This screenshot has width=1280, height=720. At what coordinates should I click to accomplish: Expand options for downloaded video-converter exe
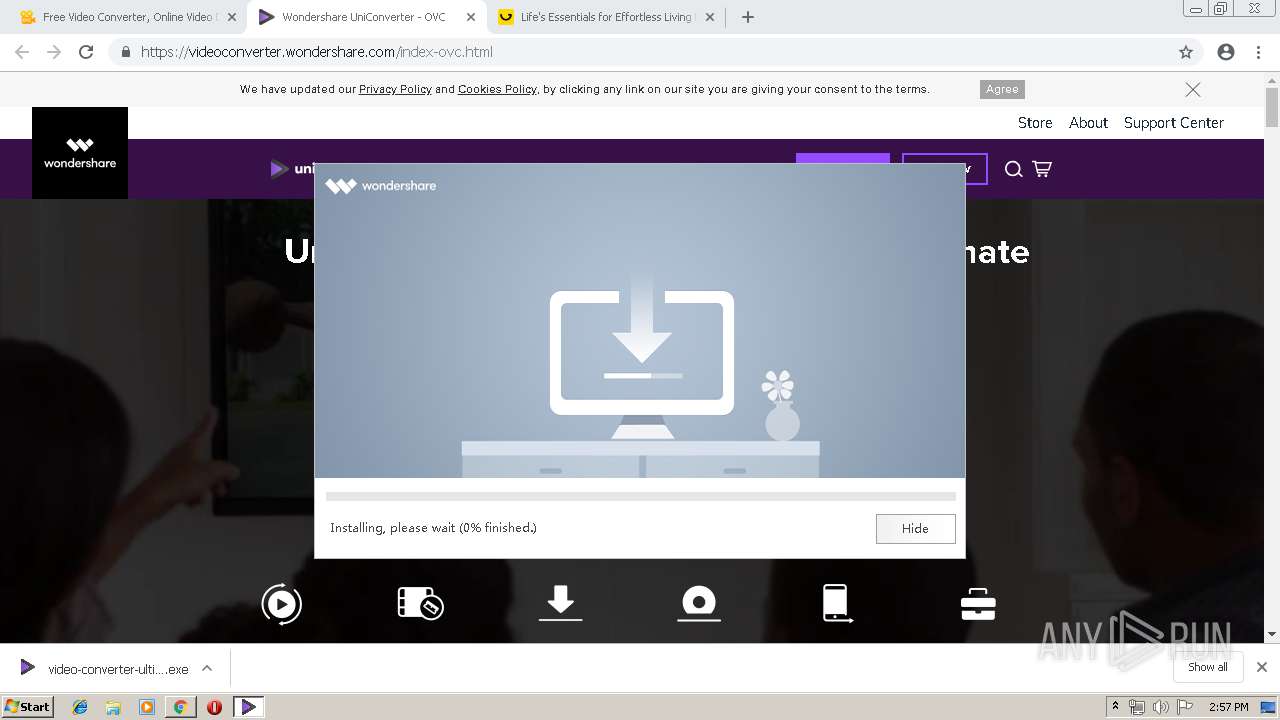[x=207, y=668]
